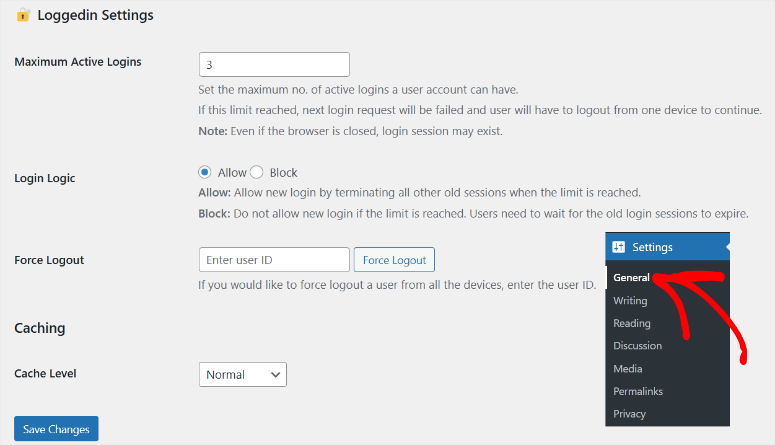Collapse the Settings menu arrow indicator
The image size is (775, 445).
tap(727, 247)
